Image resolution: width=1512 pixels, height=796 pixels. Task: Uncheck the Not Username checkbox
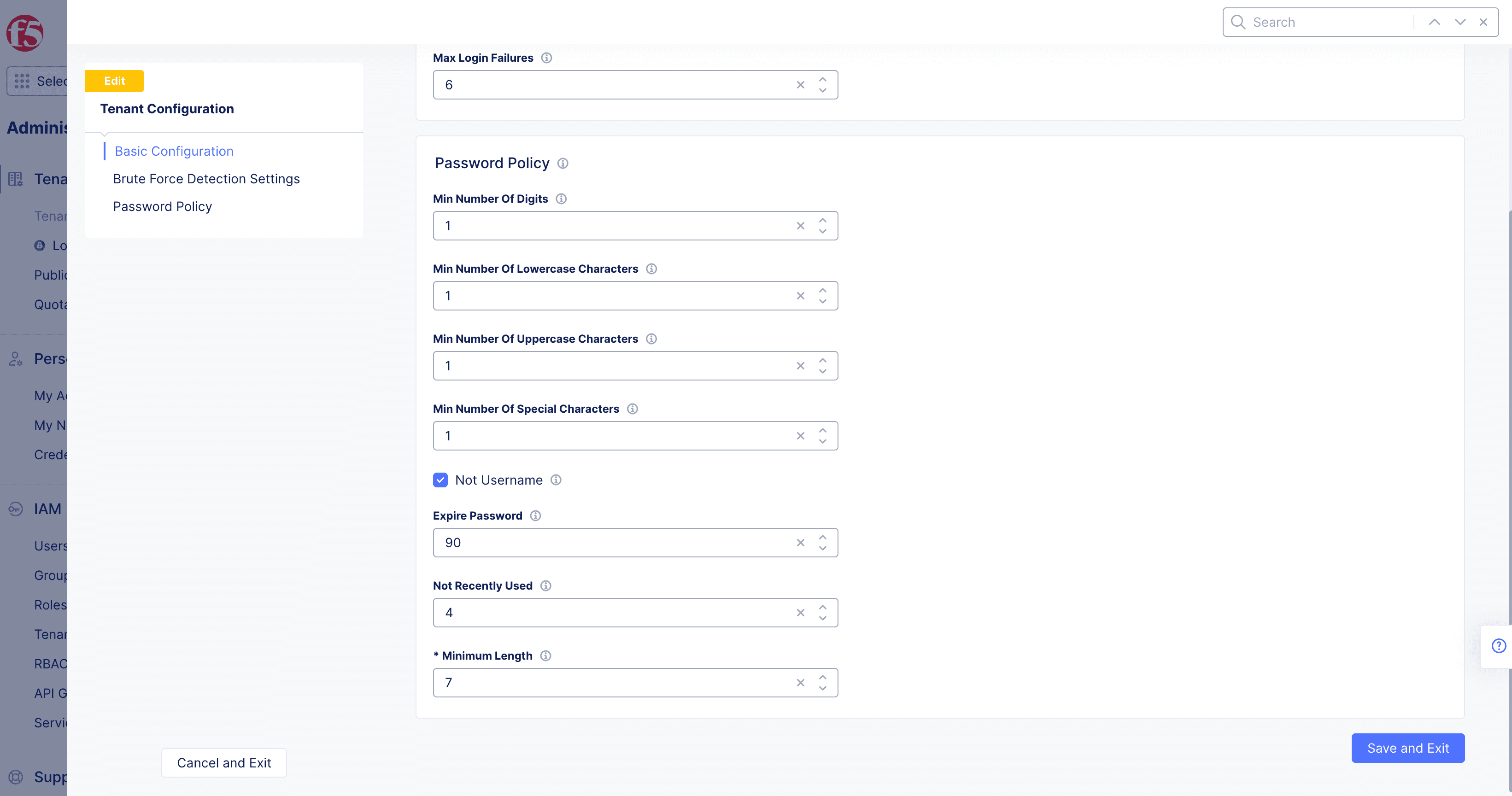[440, 480]
